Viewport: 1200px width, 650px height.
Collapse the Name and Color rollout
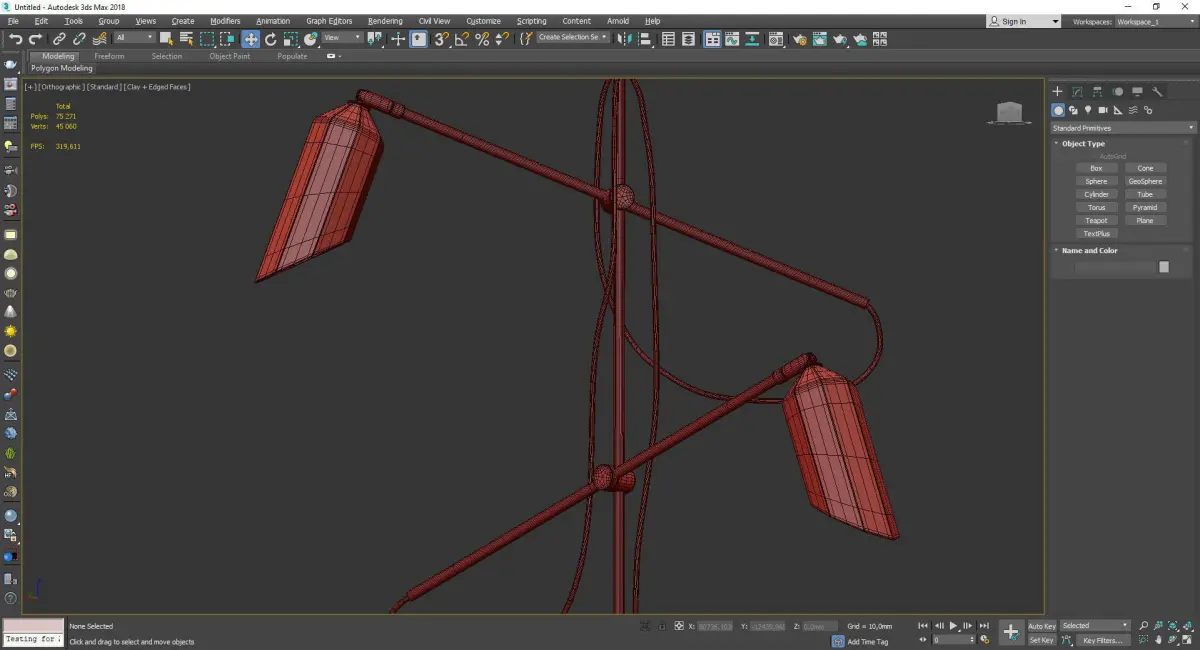tap(1089, 251)
